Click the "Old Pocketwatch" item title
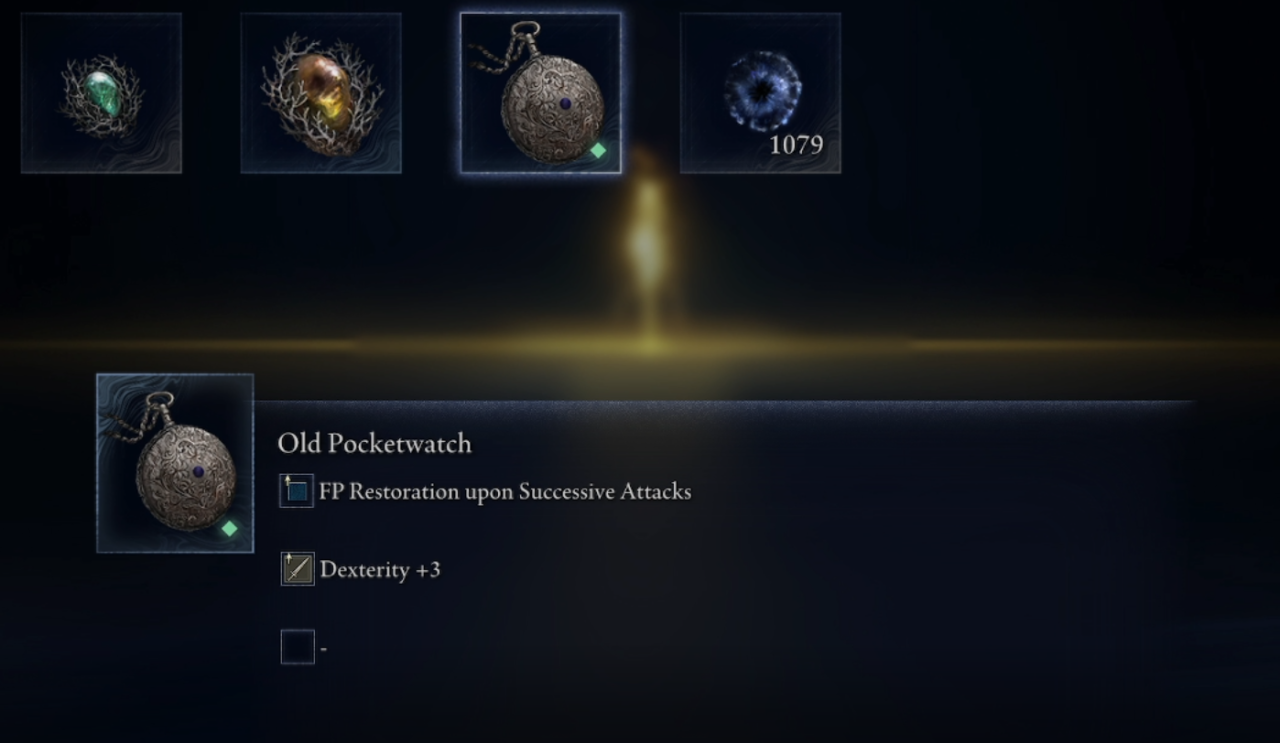The image size is (1280, 743). (x=374, y=444)
